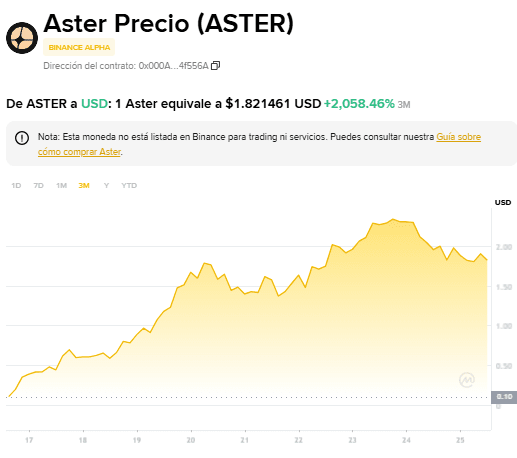Click the 0.10 price marker label
517x458 pixels.
pos(504,397)
